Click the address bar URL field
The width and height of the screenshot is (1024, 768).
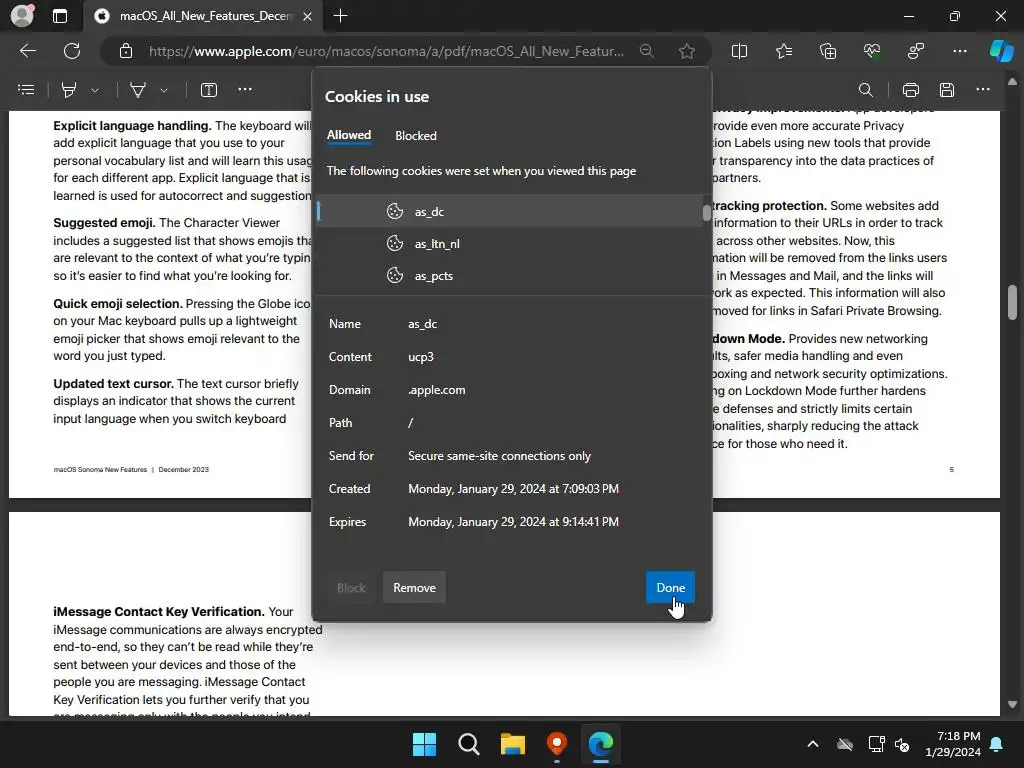[x=387, y=51]
